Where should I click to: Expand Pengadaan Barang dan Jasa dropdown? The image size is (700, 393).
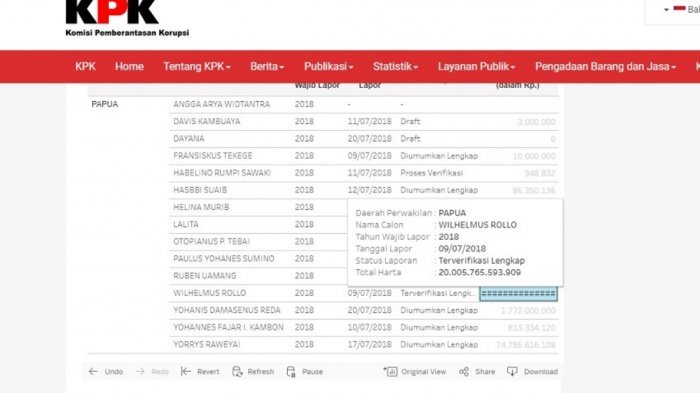(605, 67)
